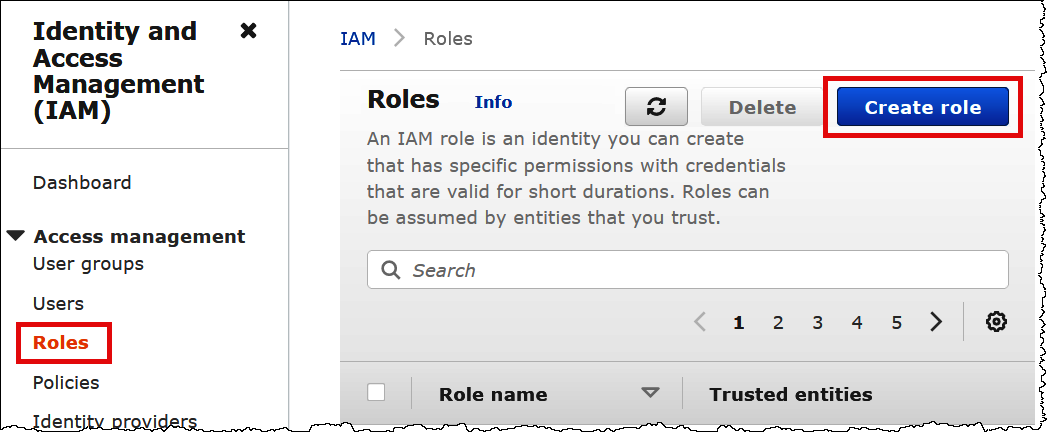1047x432 pixels.
Task: Open Dashboard in the sidebar
Action: 82,183
